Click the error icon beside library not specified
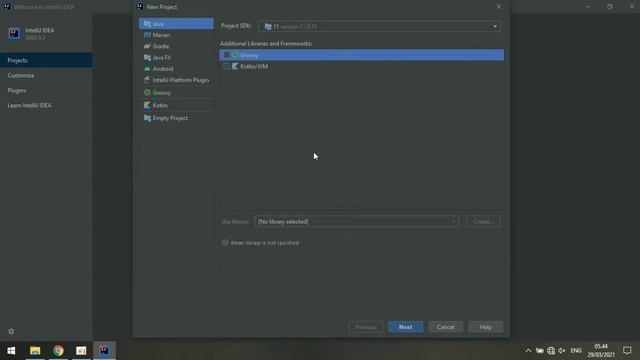Viewport: 640px width, 360px height. (x=225, y=243)
